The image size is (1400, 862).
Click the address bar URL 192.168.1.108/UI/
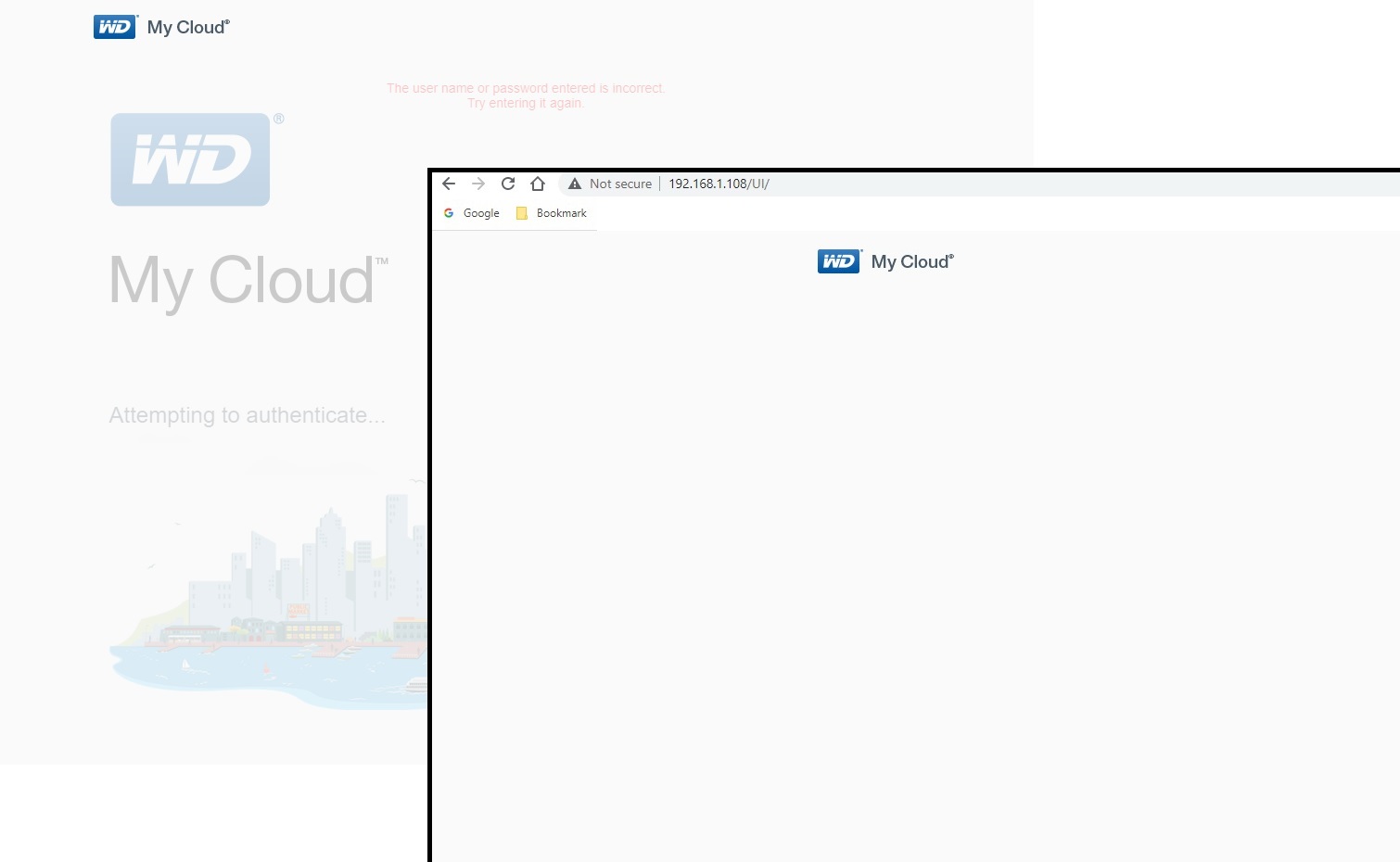tap(719, 184)
